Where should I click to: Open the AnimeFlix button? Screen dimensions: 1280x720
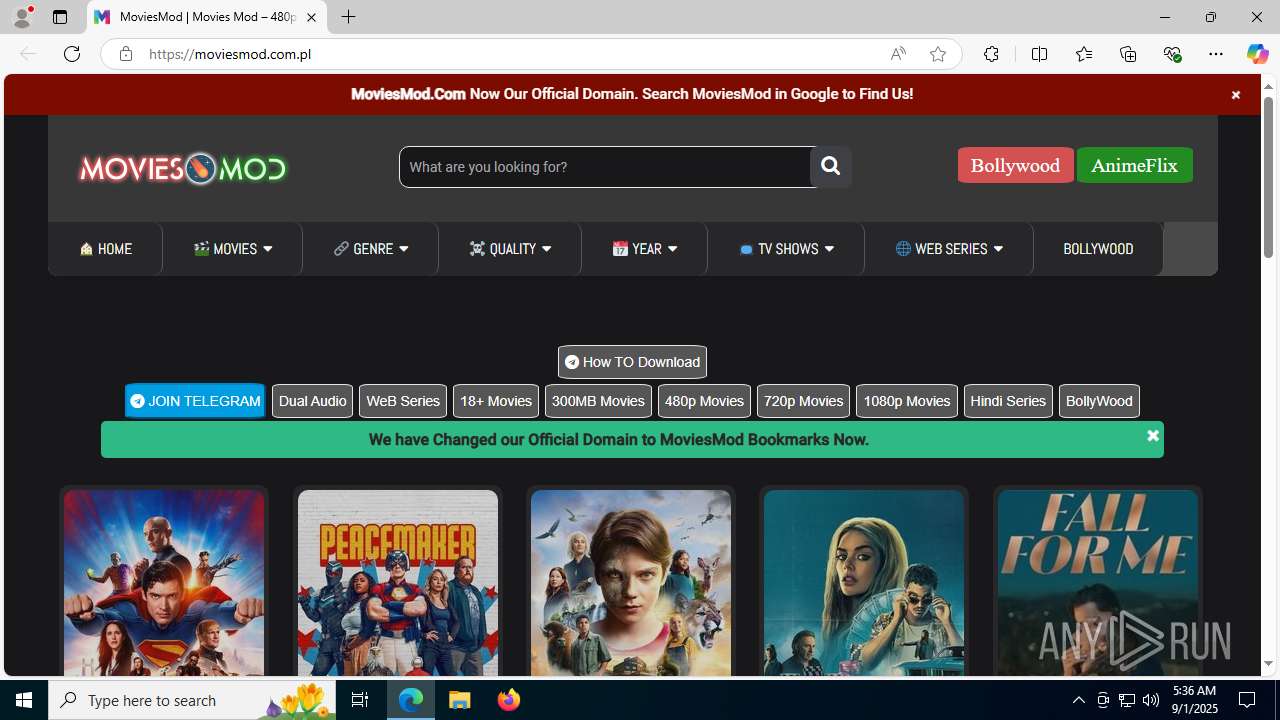pos(1134,166)
